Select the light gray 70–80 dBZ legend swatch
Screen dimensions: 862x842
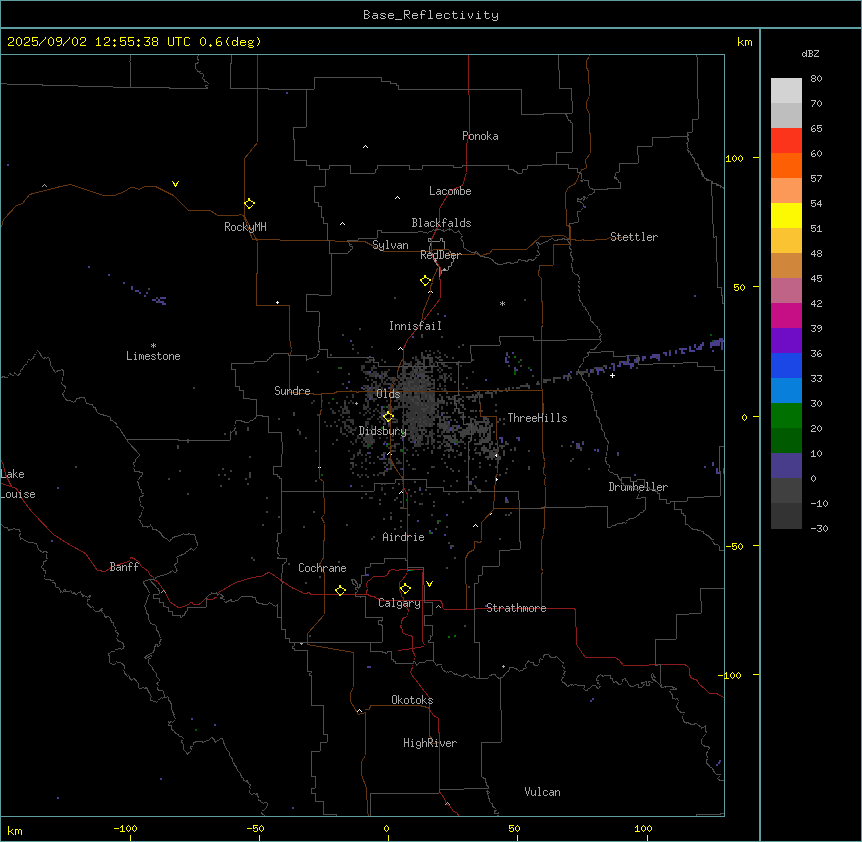coord(786,91)
